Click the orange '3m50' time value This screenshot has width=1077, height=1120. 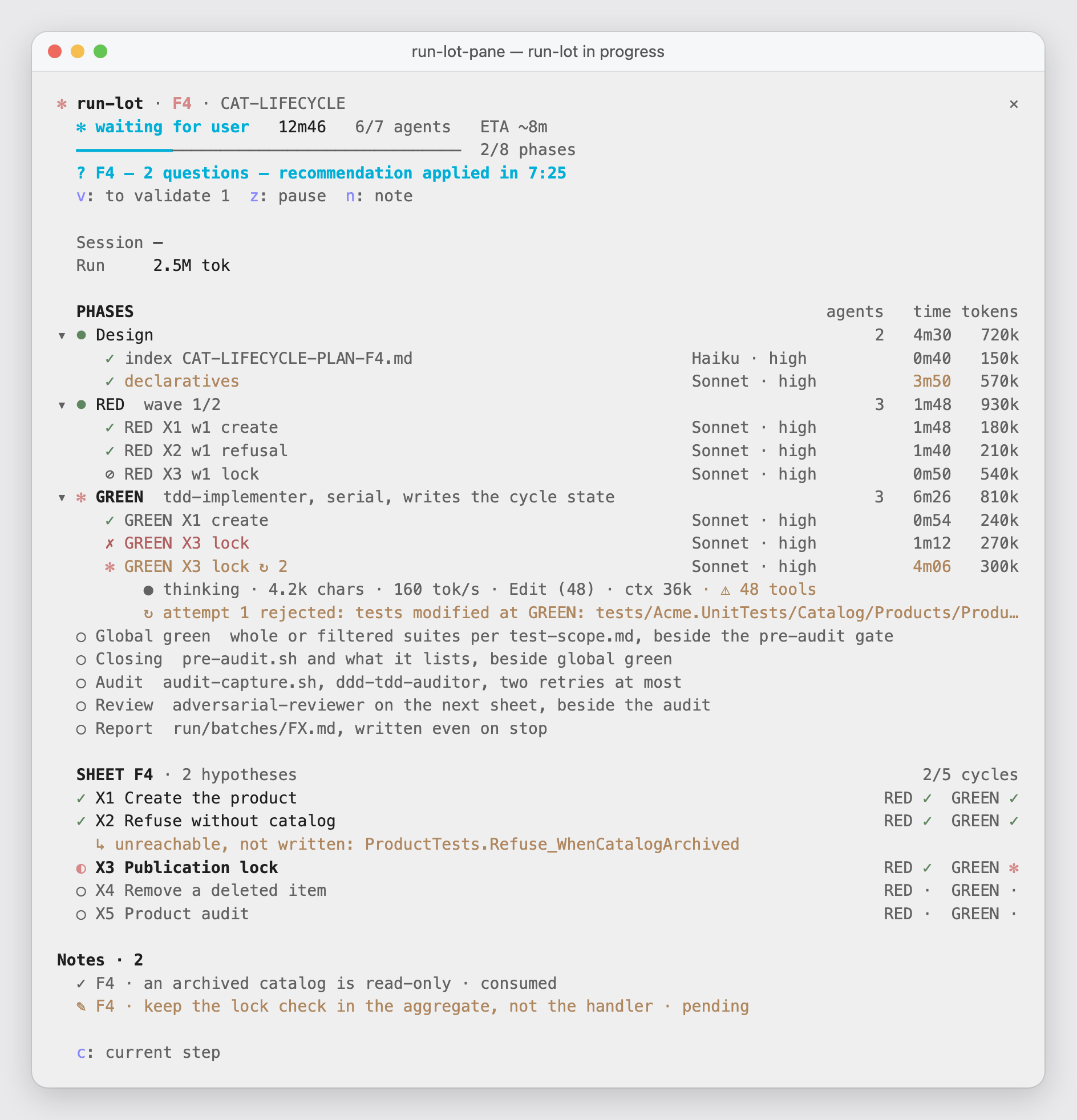[932, 382]
